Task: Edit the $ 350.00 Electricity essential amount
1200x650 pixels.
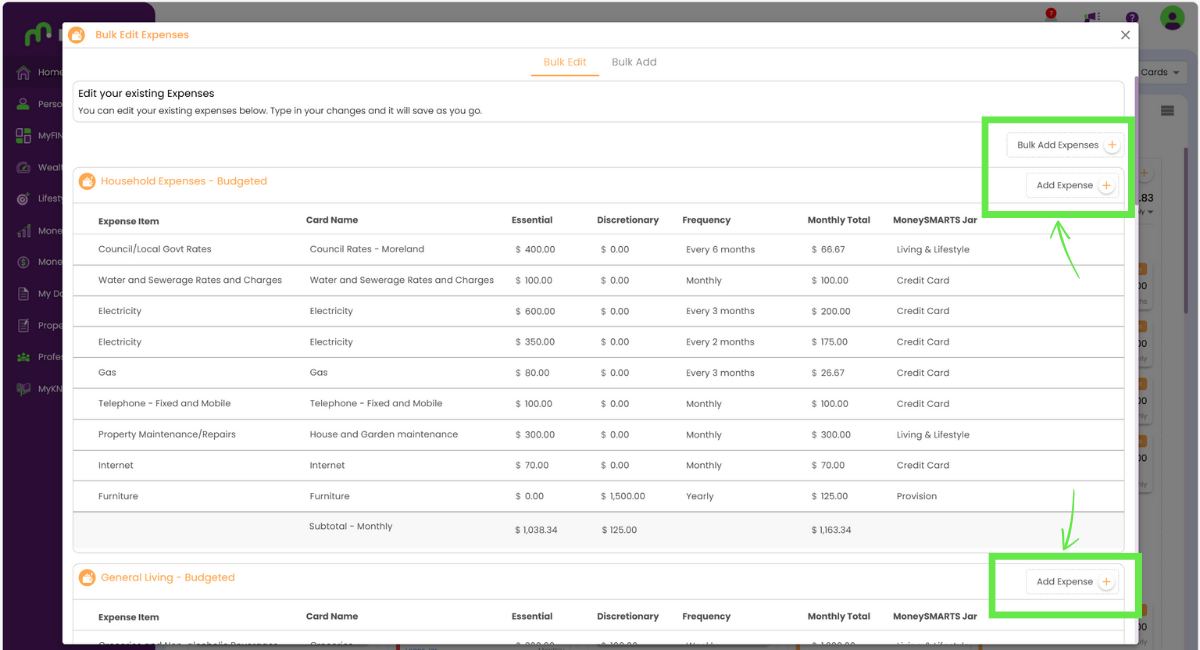Action: (x=535, y=342)
